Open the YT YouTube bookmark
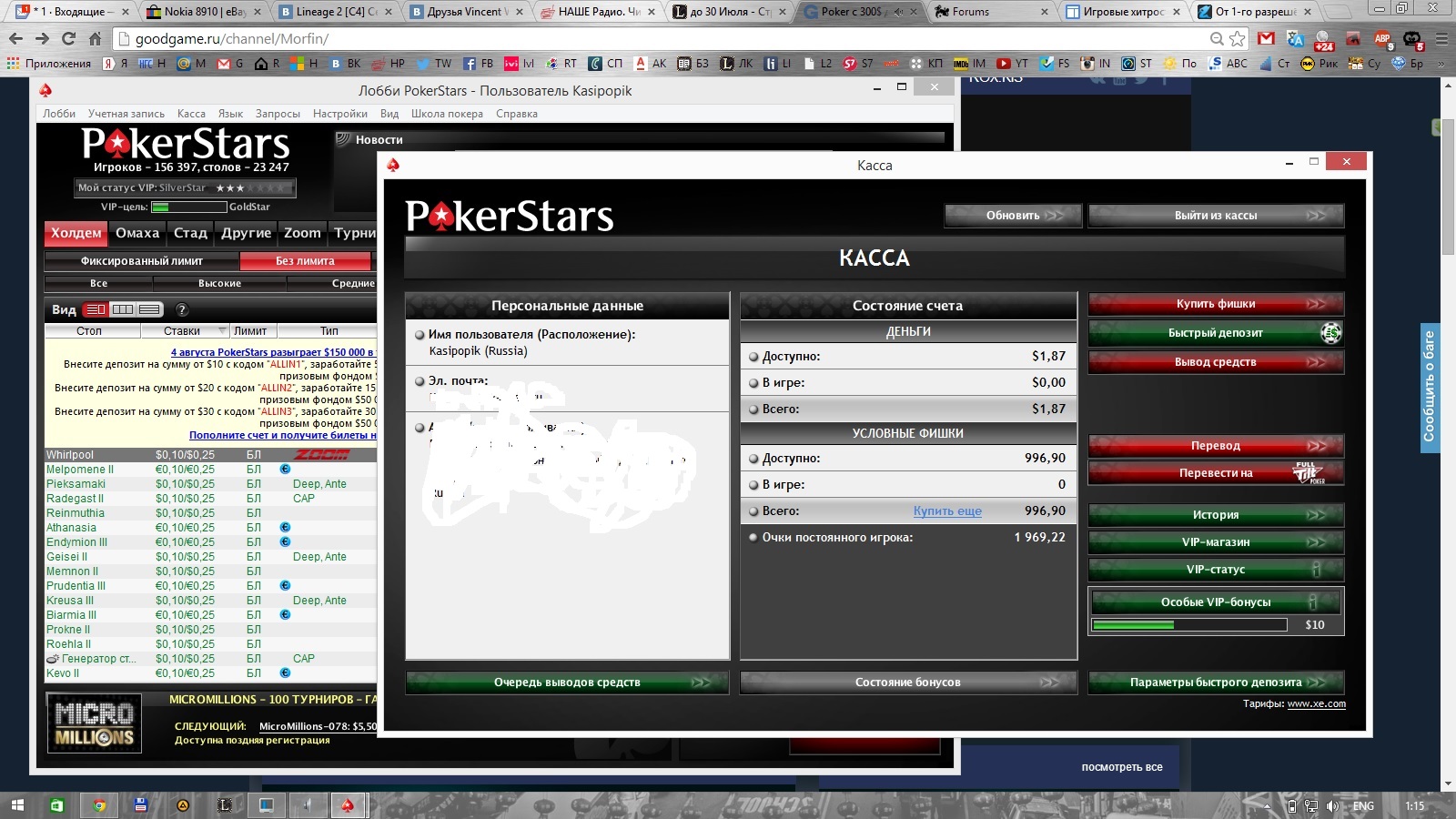 pyautogui.click(x=1012, y=64)
